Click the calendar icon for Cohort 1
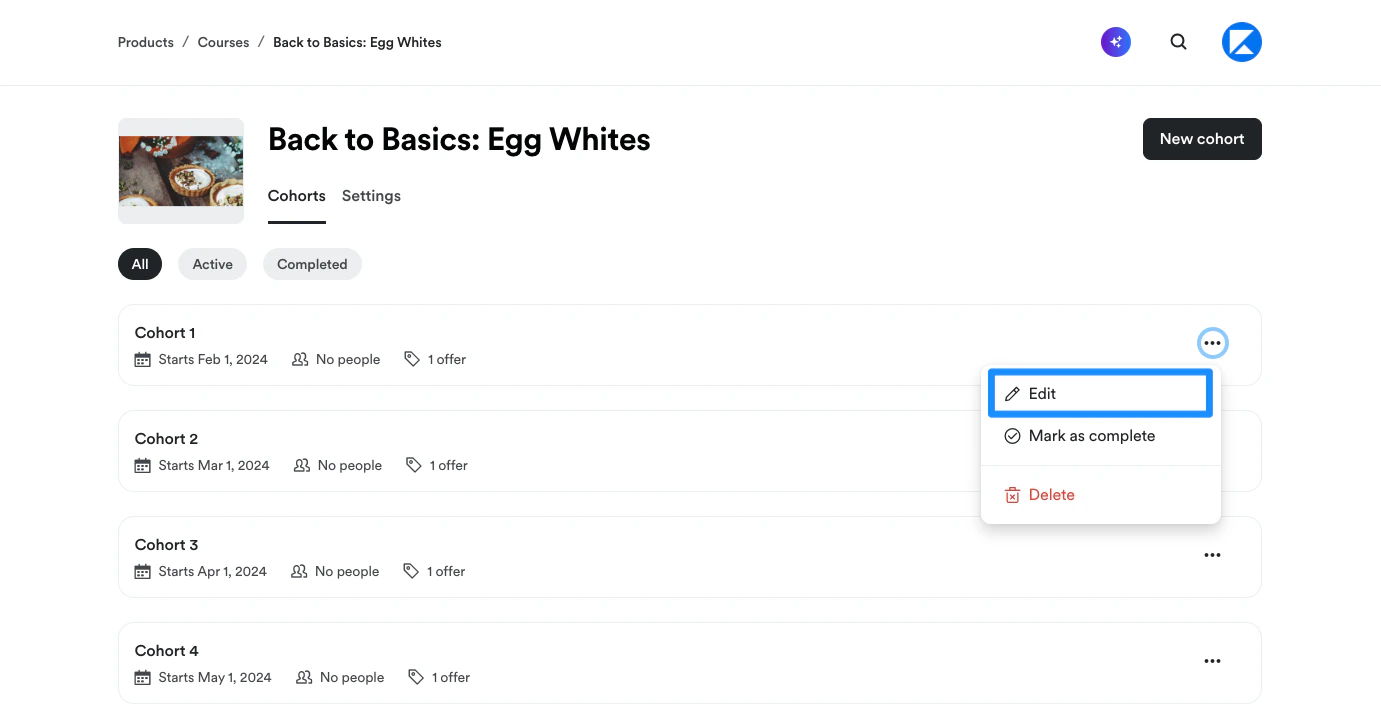The width and height of the screenshot is (1381, 719). click(x=143, y=360)
